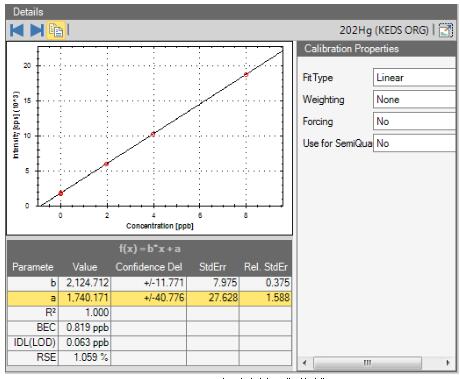Viewport: 460px width, 379px height.
Task: Click the horizontal scrollbar thumb in properties
Action: [367, 362]
